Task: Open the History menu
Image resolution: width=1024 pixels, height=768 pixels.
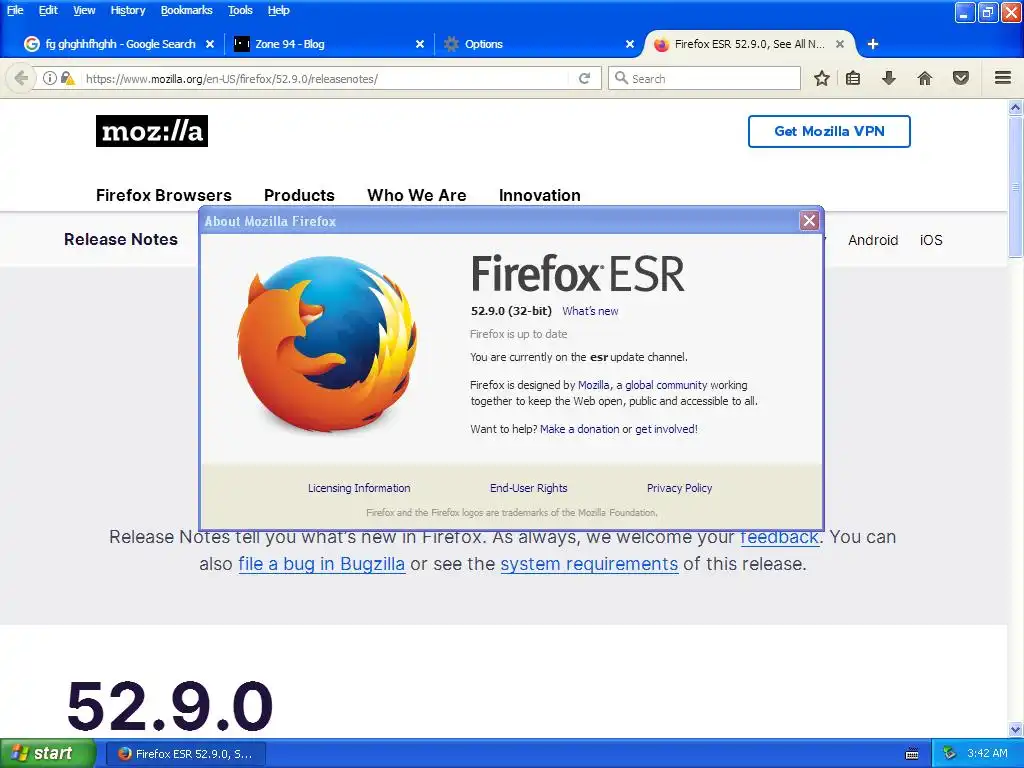Action: [x=128, y=10]
